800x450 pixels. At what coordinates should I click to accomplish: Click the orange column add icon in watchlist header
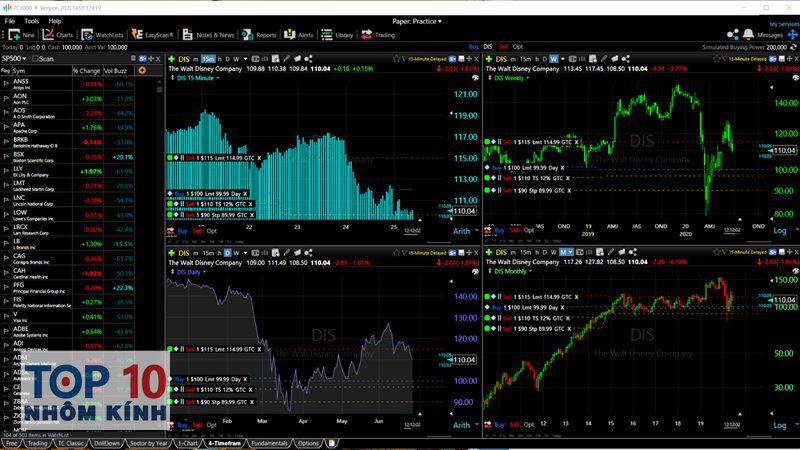(x=142, y=70)
